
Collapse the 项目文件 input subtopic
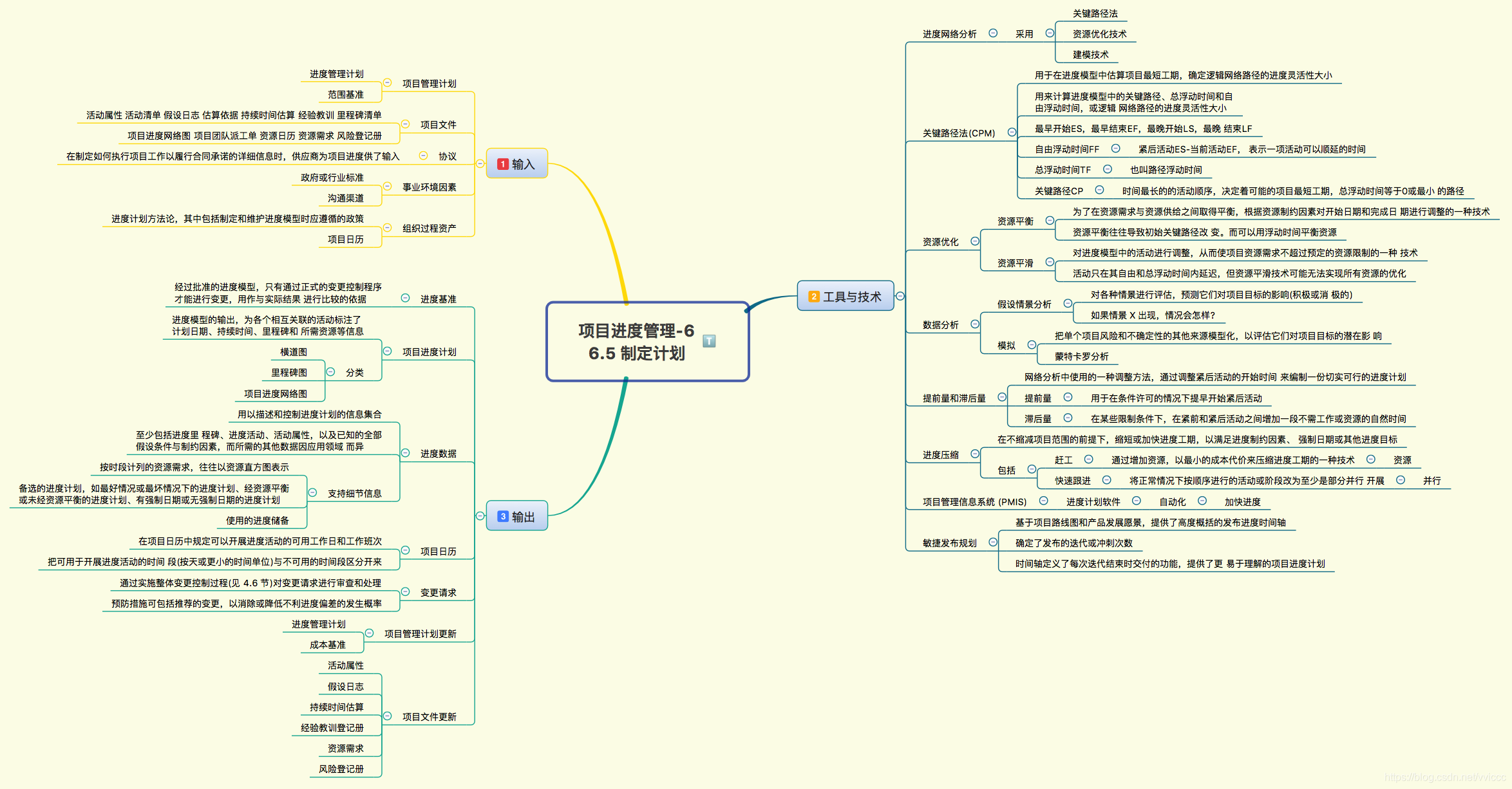click(406, 124)
